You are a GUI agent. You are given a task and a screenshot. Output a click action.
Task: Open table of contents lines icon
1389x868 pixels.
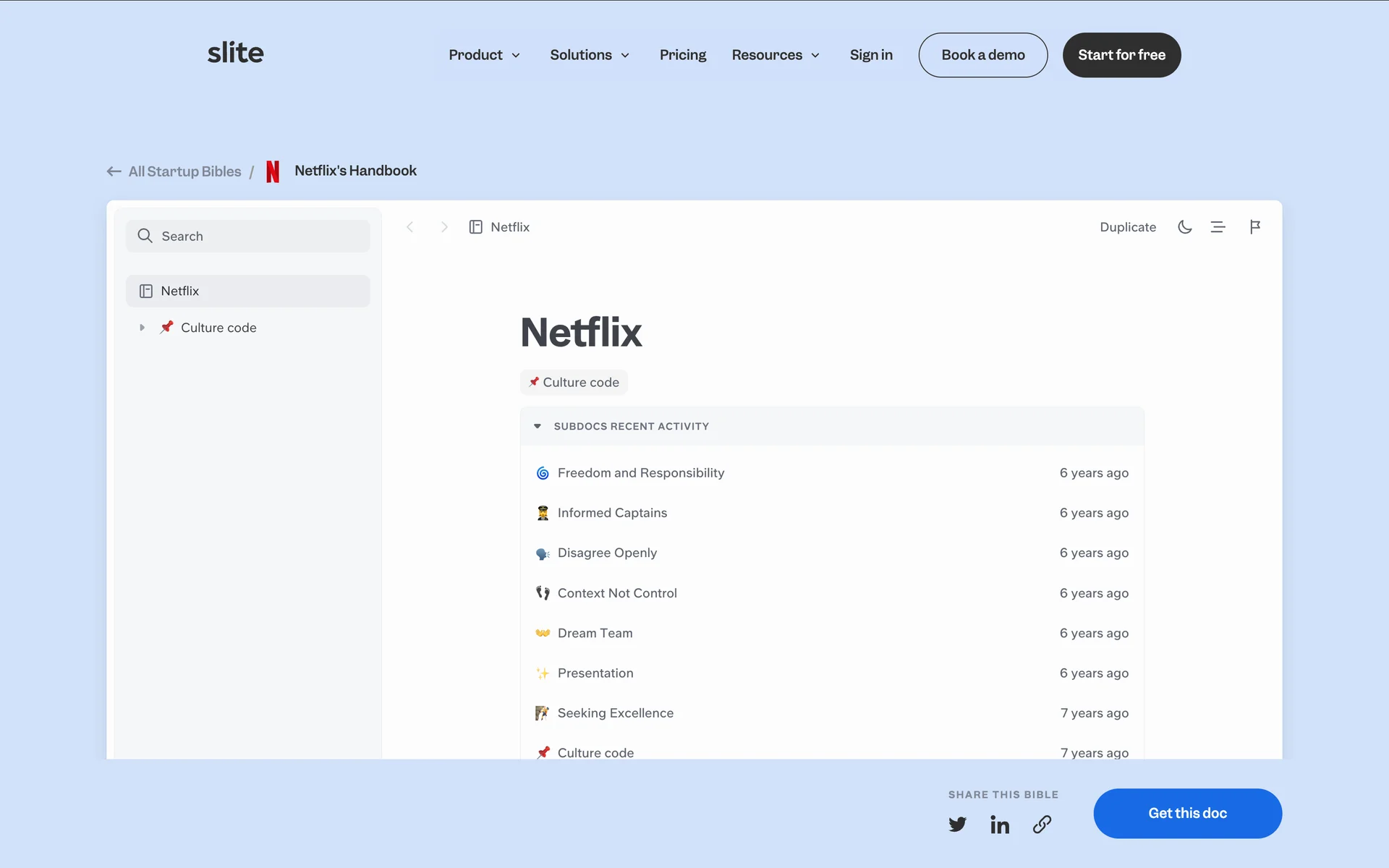click(x=1218, y=227)
